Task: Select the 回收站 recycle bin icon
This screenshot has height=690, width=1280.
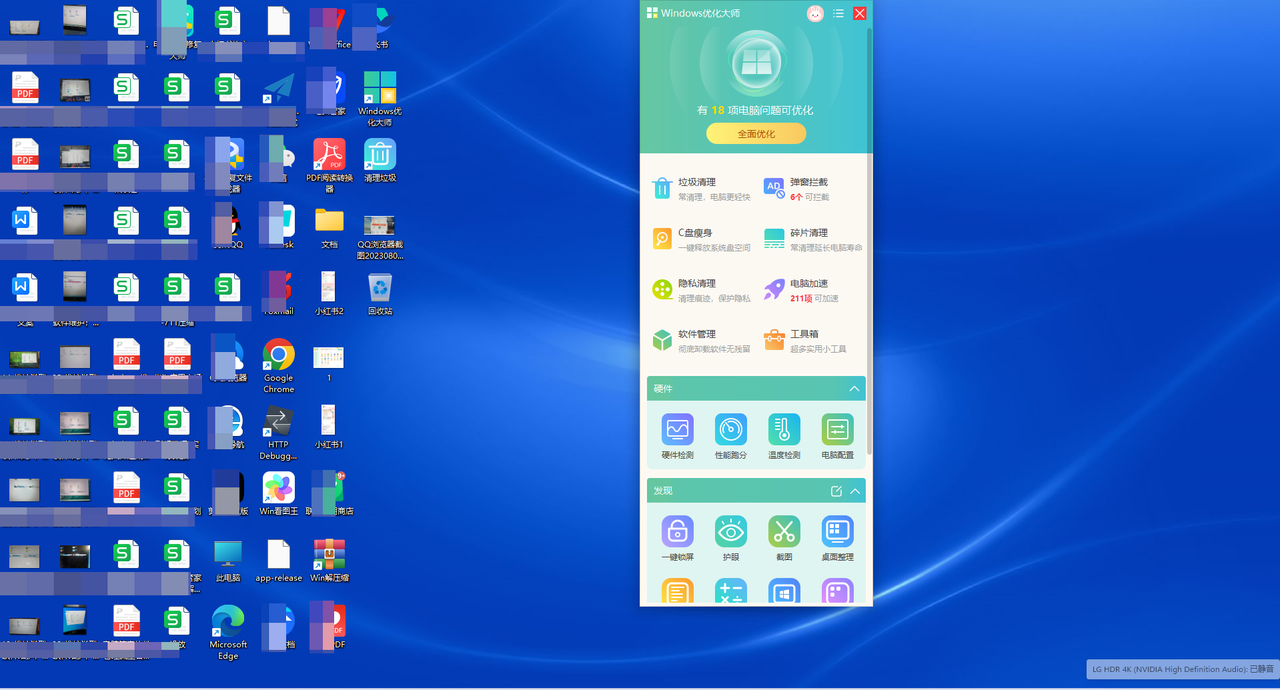Action: click(x=380, y=294)
